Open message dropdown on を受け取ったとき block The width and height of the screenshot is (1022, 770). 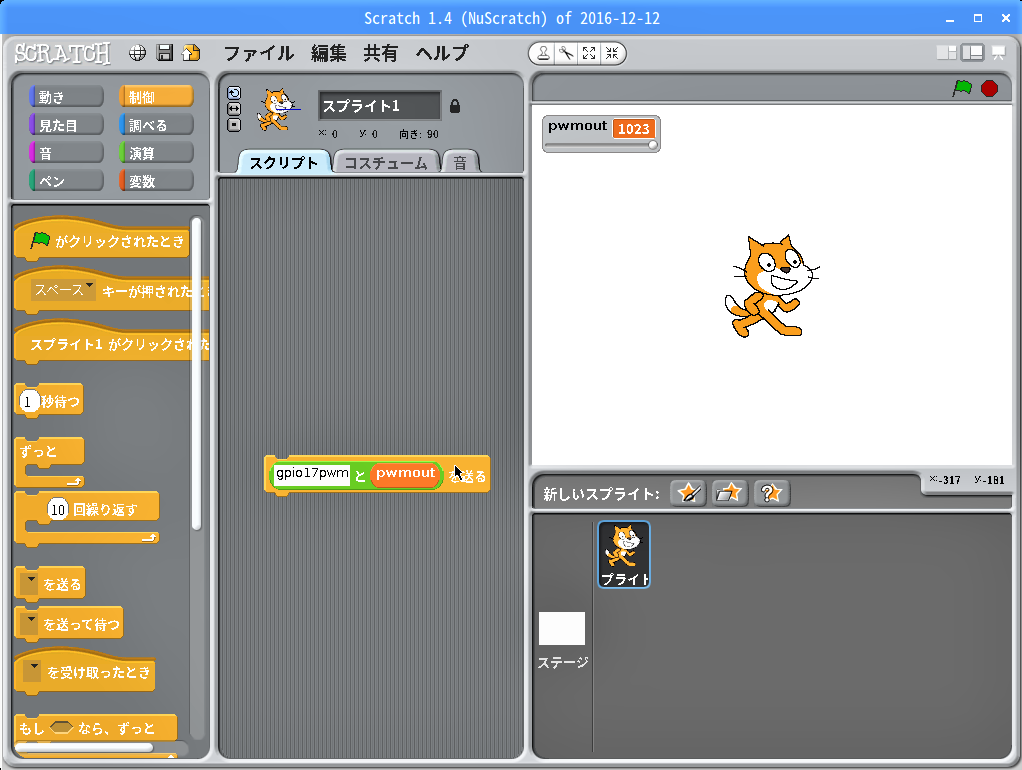click(x=32, y=671)
